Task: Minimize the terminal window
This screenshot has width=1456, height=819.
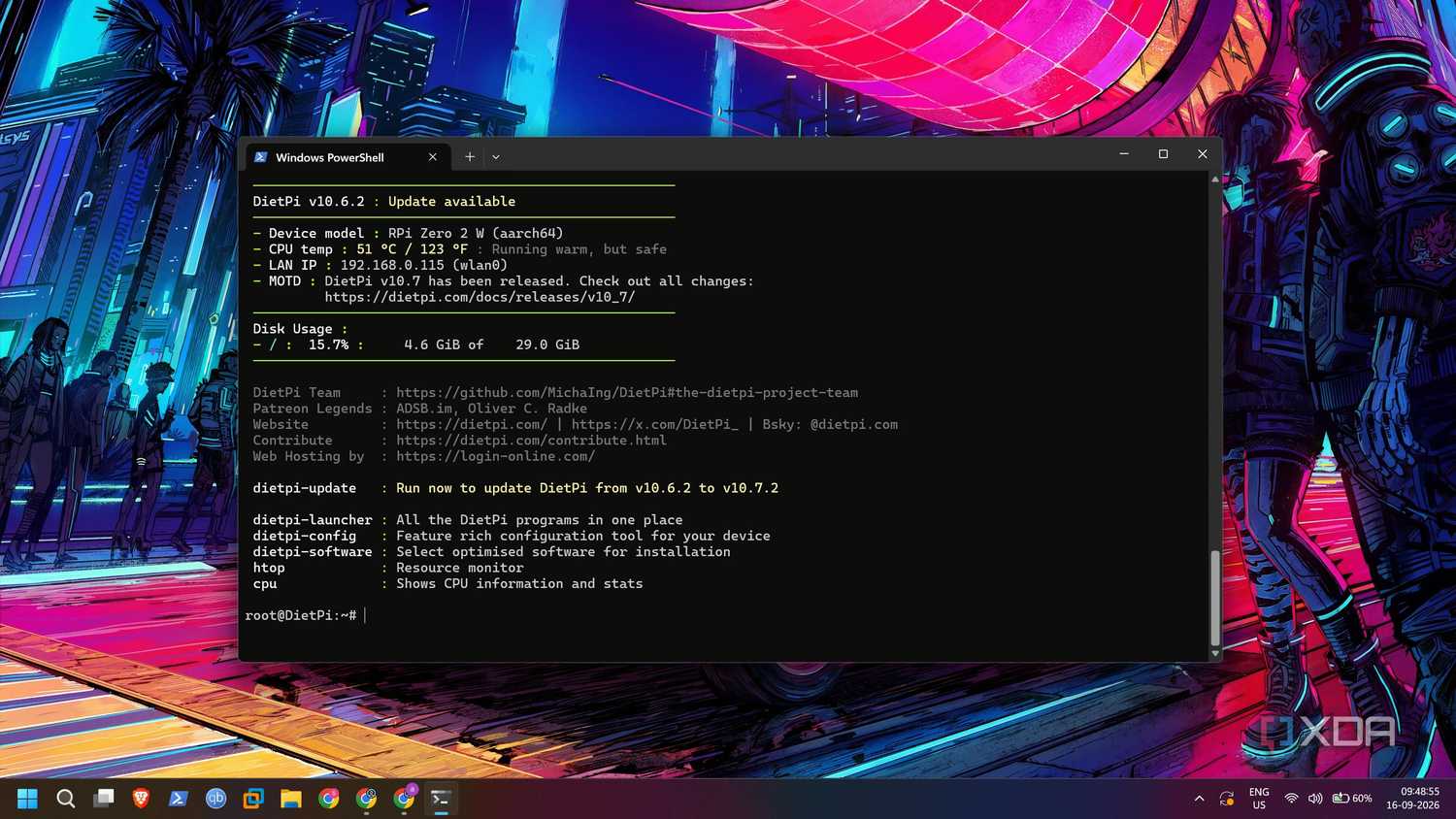Action: click(x=1124, y=154)
